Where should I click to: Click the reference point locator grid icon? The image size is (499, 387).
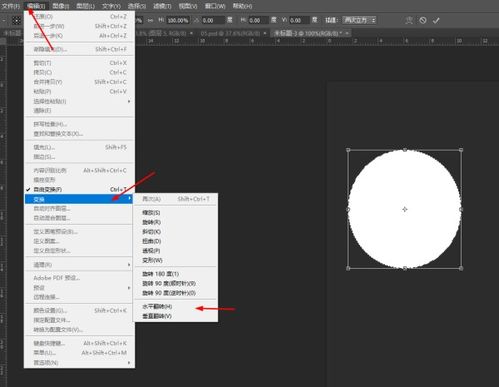16,20
